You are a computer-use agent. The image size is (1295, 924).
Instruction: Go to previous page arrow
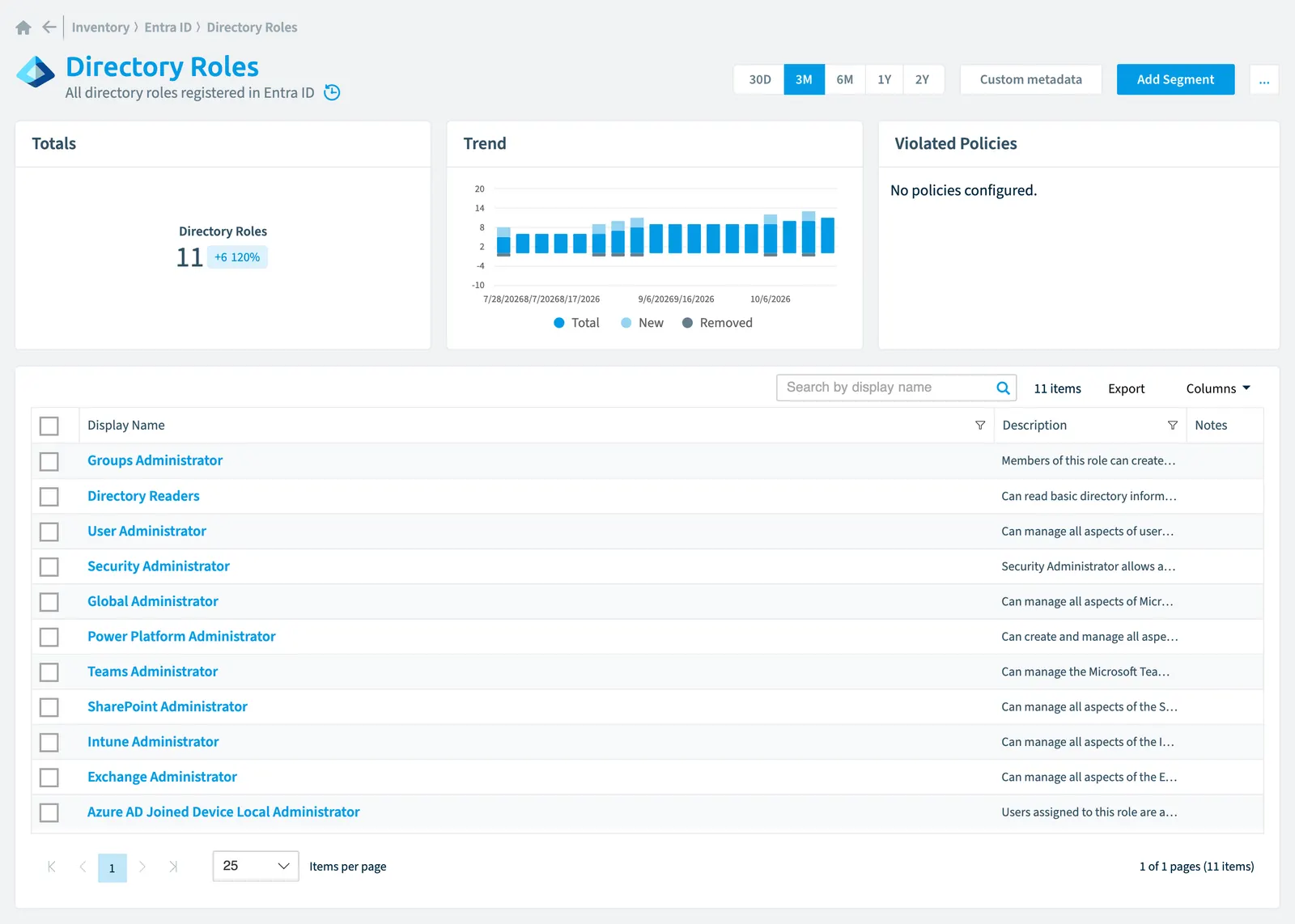[x=83, y=867]
